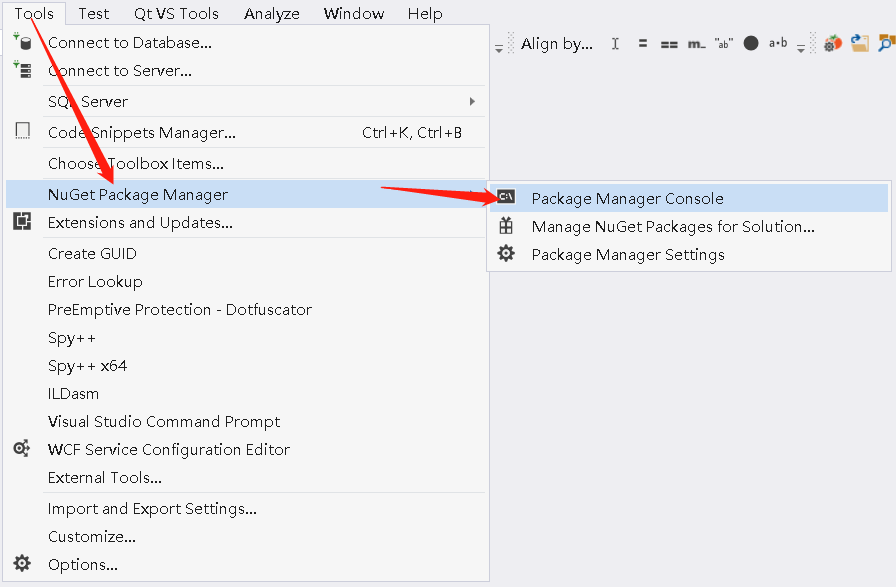Image resolution: width=896 pixels, height=587 pixels.
Task: Click the Connect to Database icon
Action: pyautogui.click(x=22, y=42)
